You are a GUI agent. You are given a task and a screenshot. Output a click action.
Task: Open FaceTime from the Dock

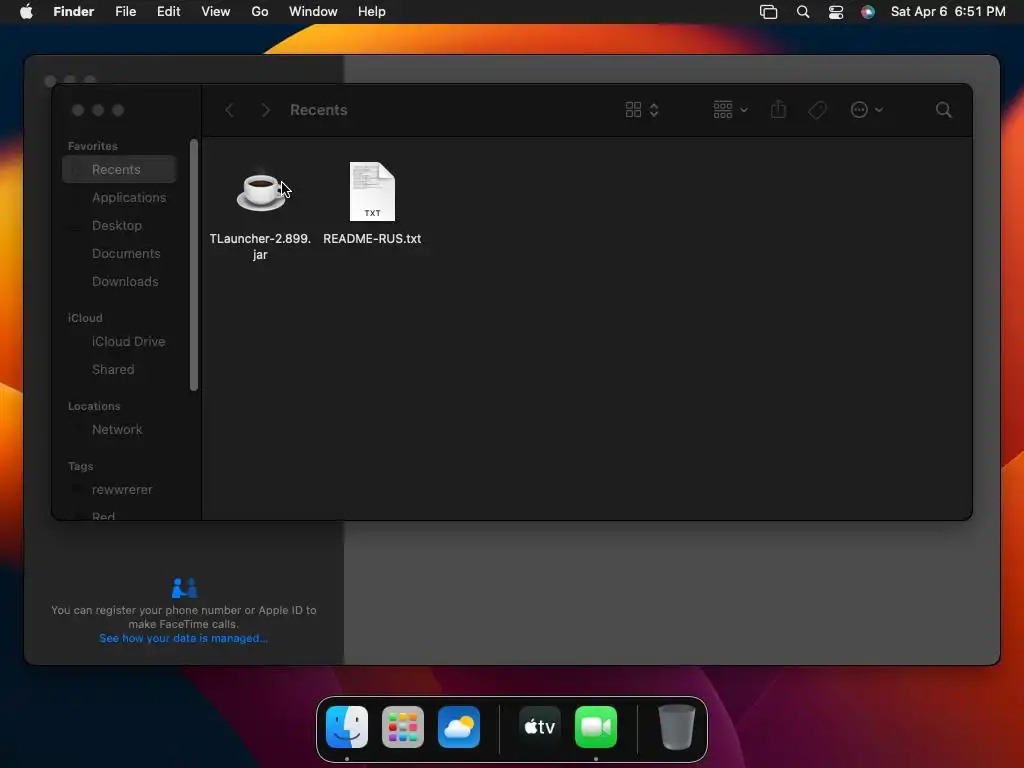click(596, 727)
